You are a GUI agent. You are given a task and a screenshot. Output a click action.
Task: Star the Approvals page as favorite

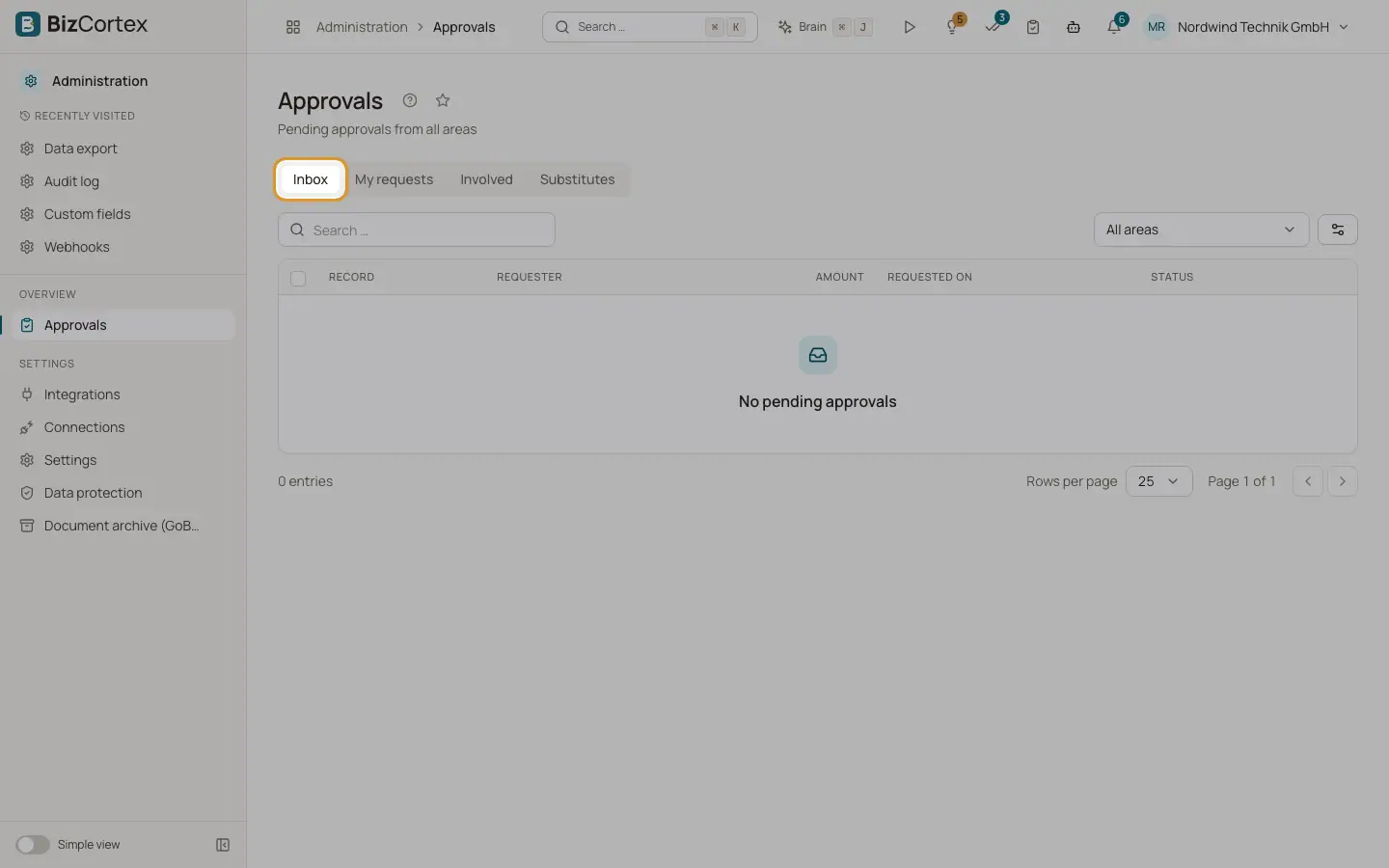click(443, 100)
